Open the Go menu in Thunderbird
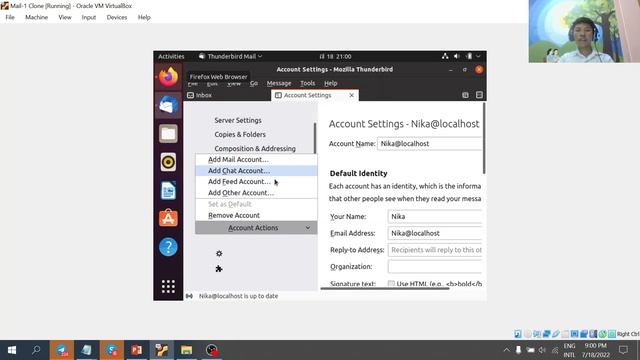Viewport: 640px width, 360px height. click(254, 83)
